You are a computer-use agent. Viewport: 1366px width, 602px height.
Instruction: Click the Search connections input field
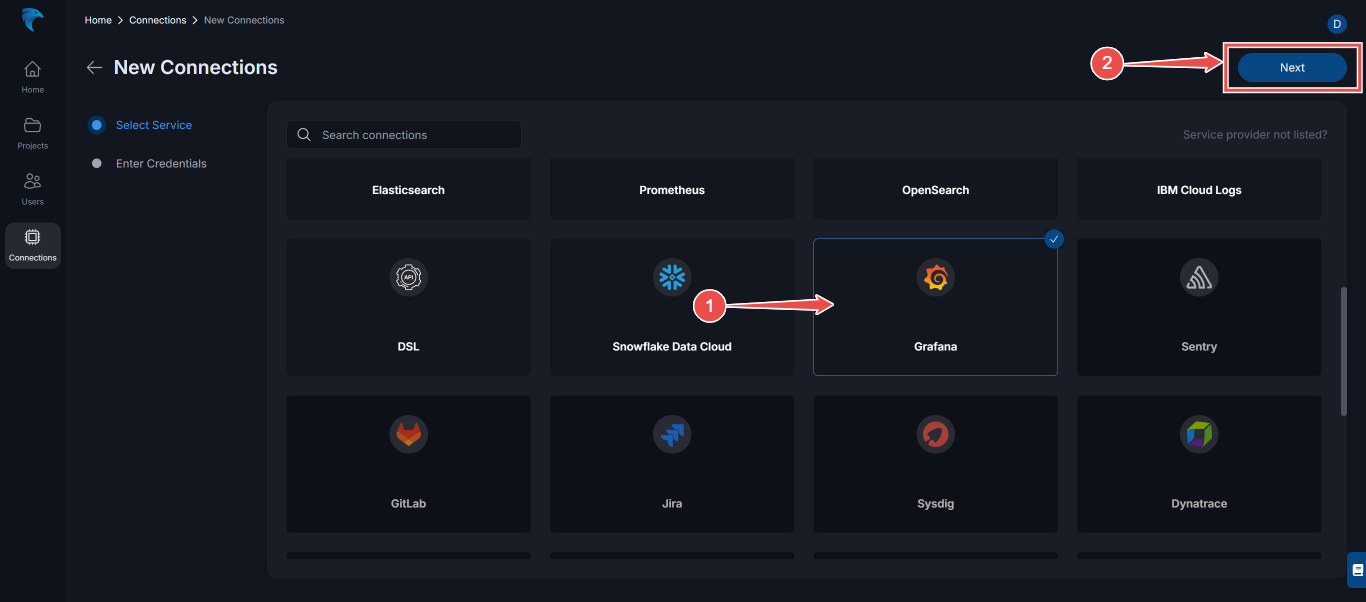(404, 134)
